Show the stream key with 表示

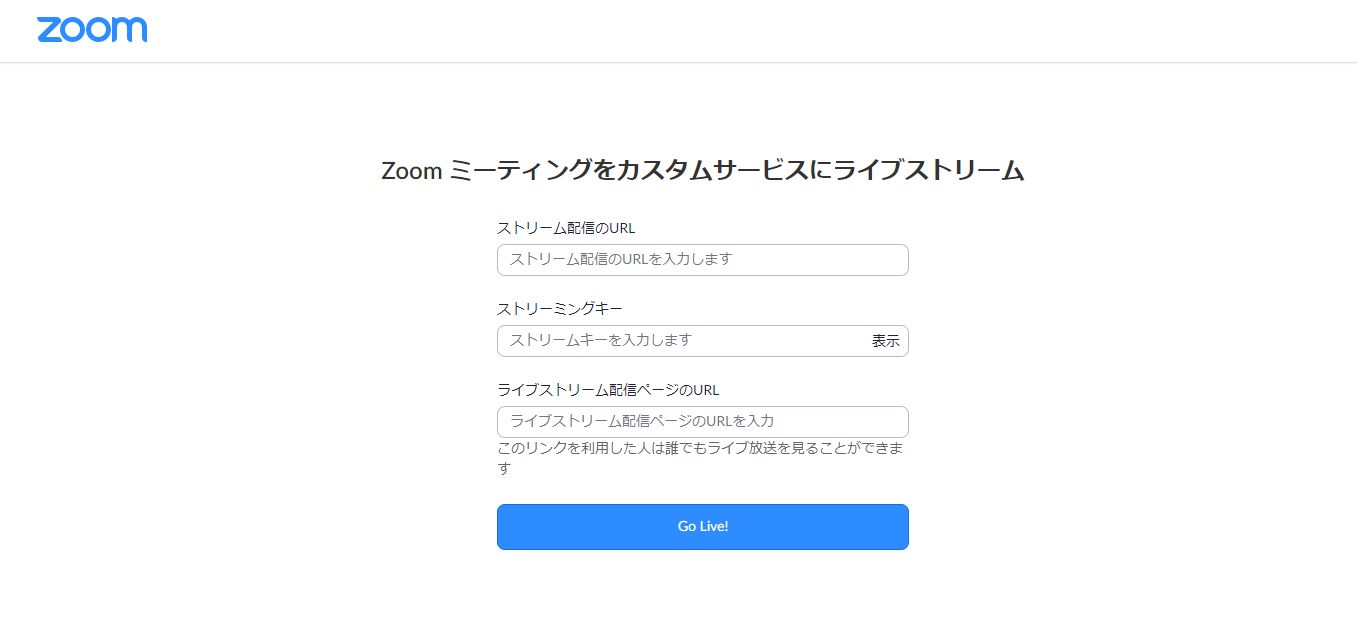click(x=885, y=341)
